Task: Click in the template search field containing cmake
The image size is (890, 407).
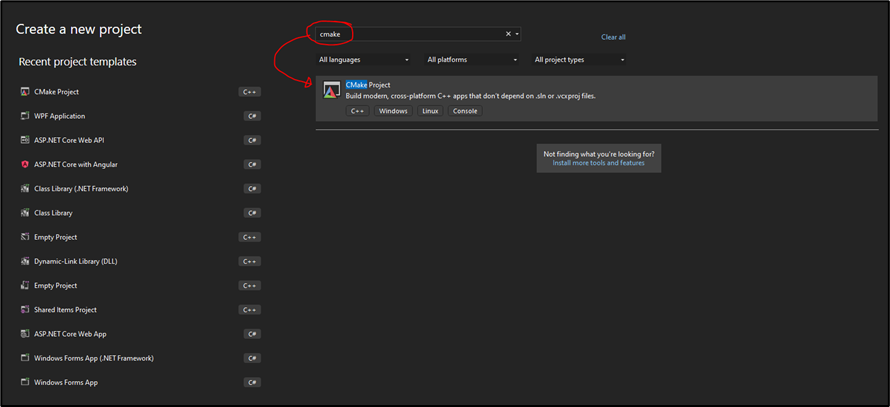Action: tap(418, 34)
